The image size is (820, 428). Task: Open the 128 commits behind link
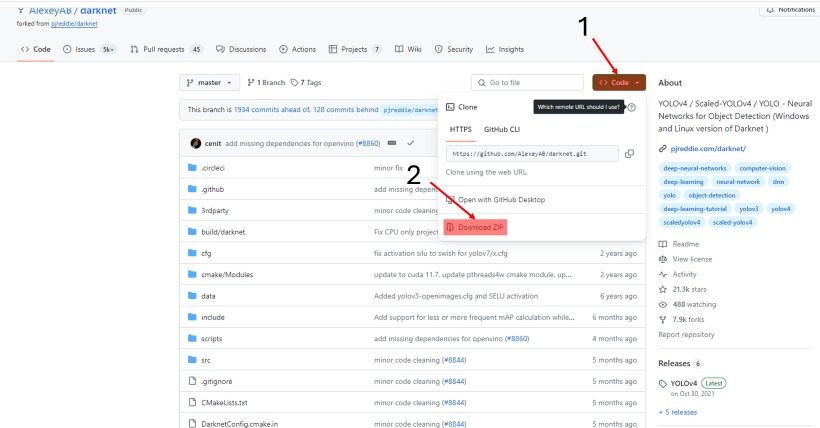click(x=346, y=110)
